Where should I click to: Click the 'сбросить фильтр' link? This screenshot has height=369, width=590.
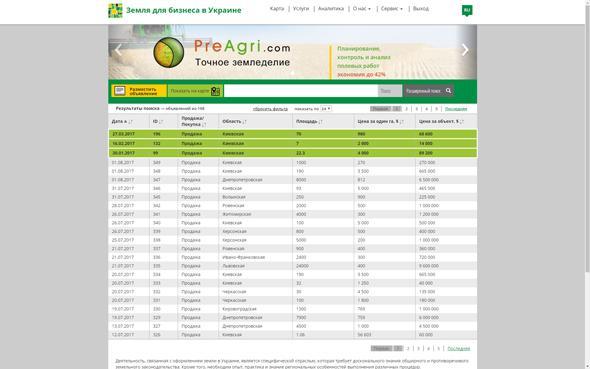tap(270, 109)
